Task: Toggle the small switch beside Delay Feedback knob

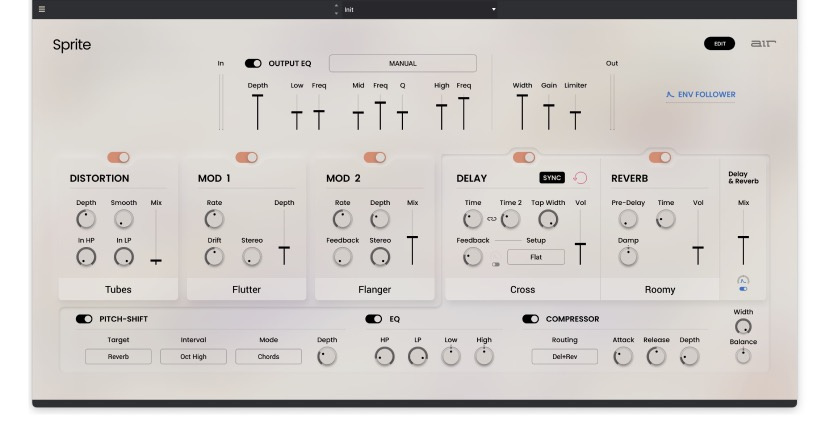Action: click(496, 265)
